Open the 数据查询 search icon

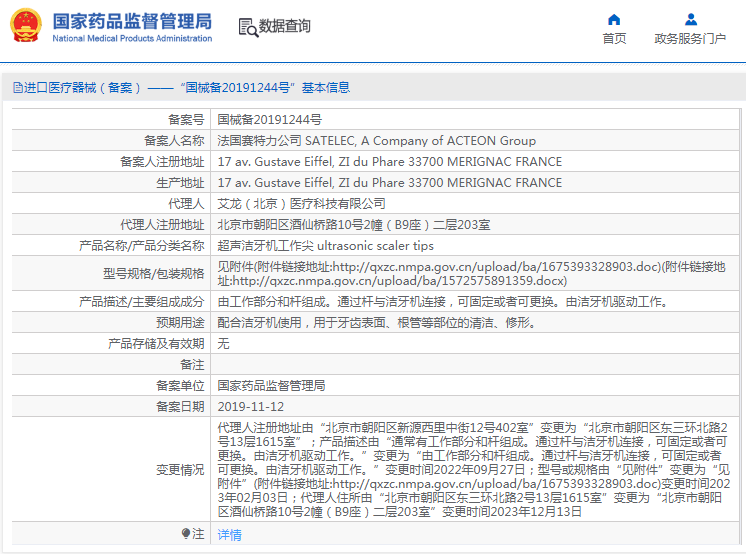[x=248, y=27]
